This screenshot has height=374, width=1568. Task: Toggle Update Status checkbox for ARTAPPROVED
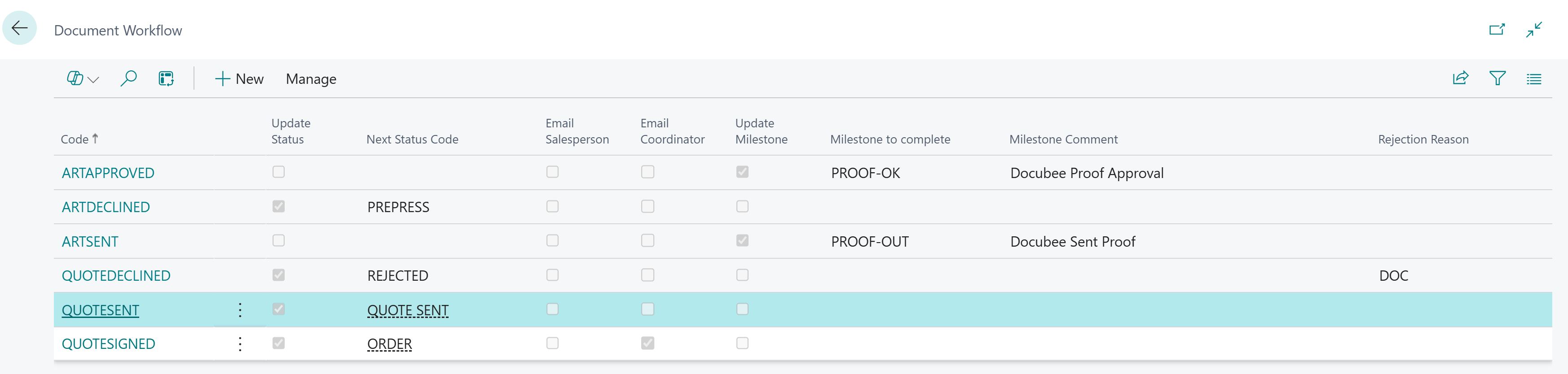coord(279,172)
